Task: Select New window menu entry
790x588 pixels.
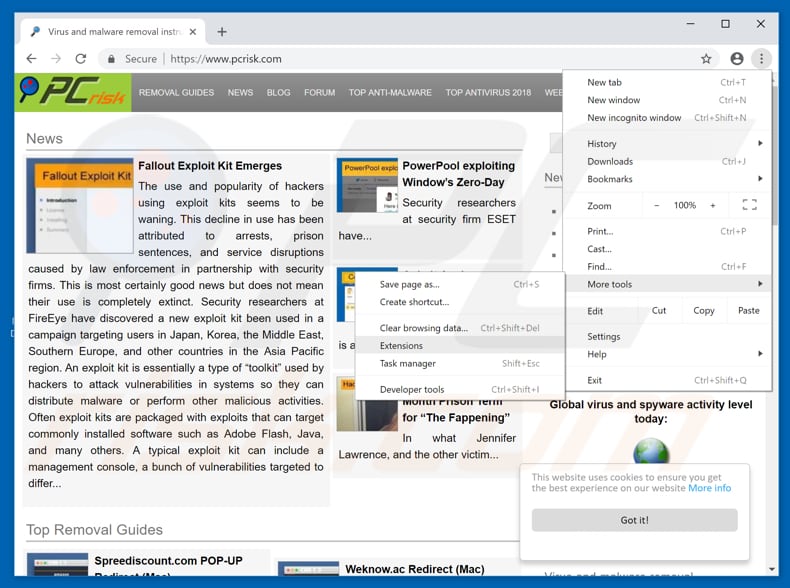Action: point(667,100)
